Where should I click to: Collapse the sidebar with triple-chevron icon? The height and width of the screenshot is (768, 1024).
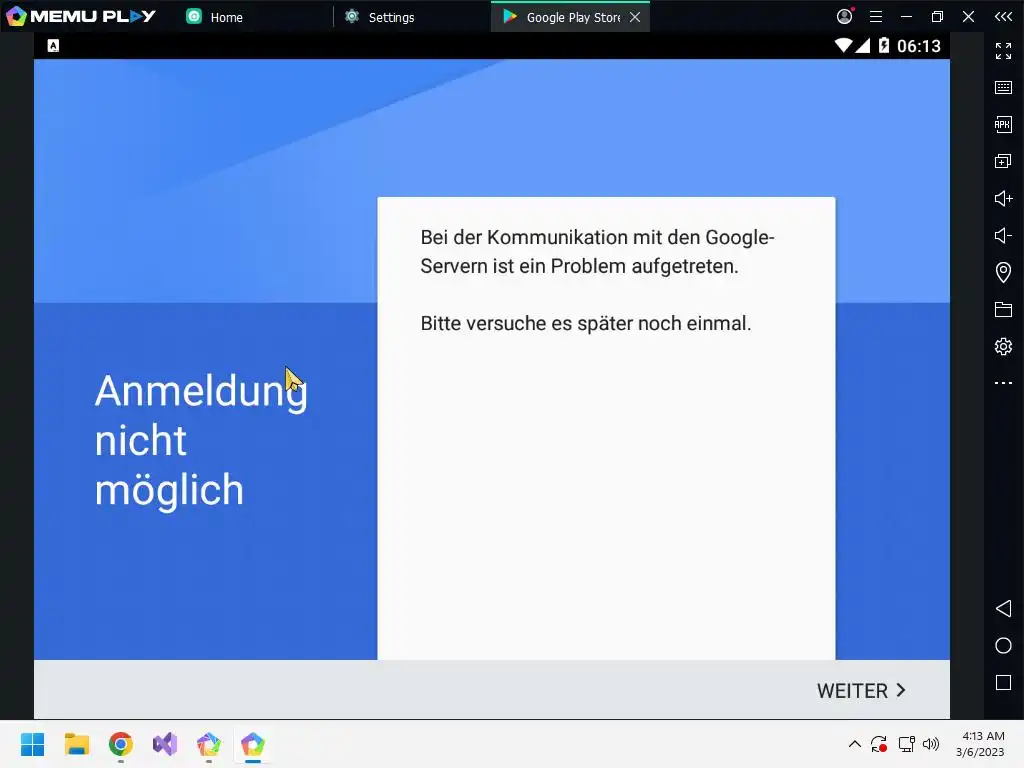click(1003, 16)
